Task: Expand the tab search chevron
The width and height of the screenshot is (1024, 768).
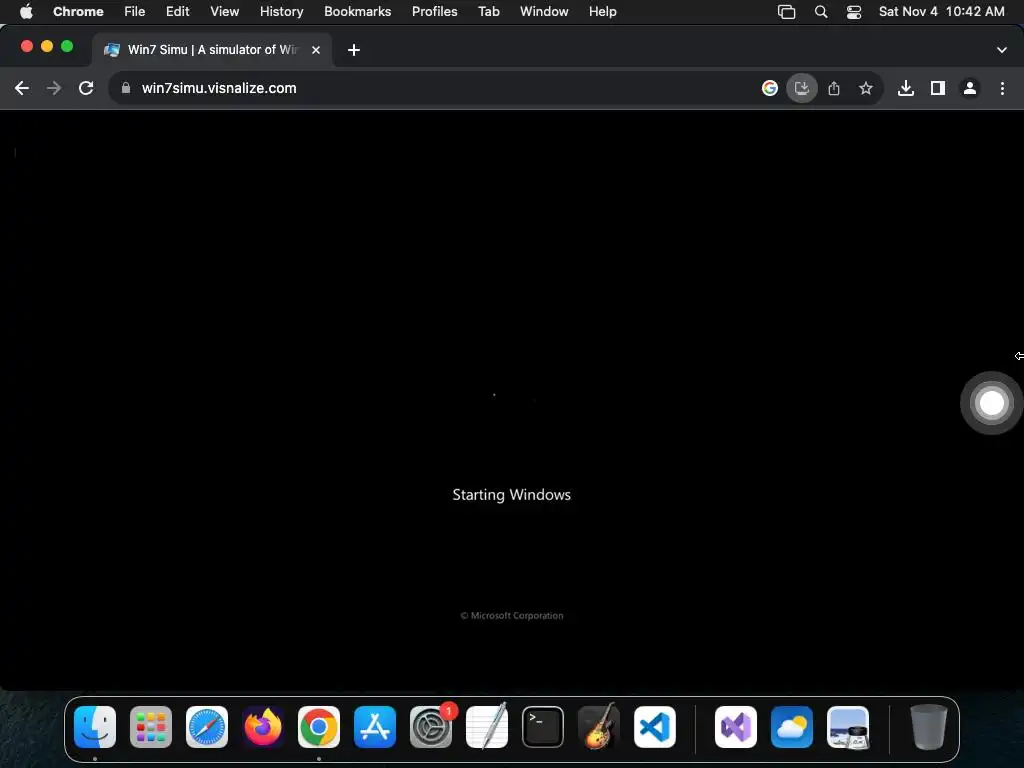Action: (1002, 50)
